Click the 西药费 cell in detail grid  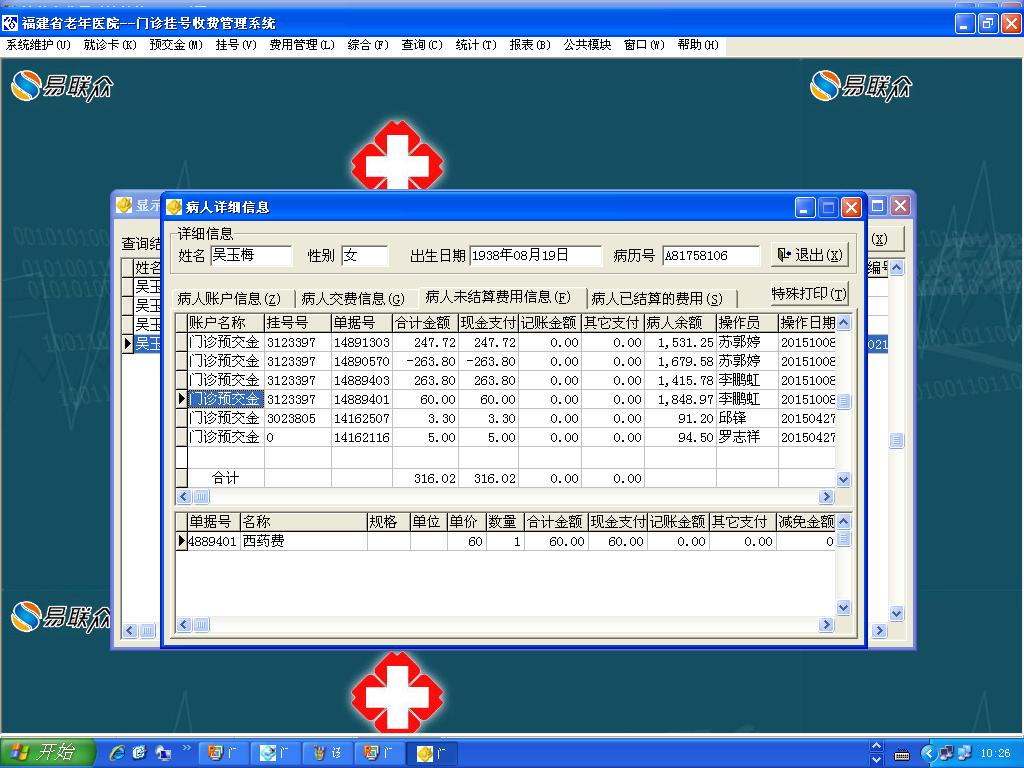pos(303,541)
